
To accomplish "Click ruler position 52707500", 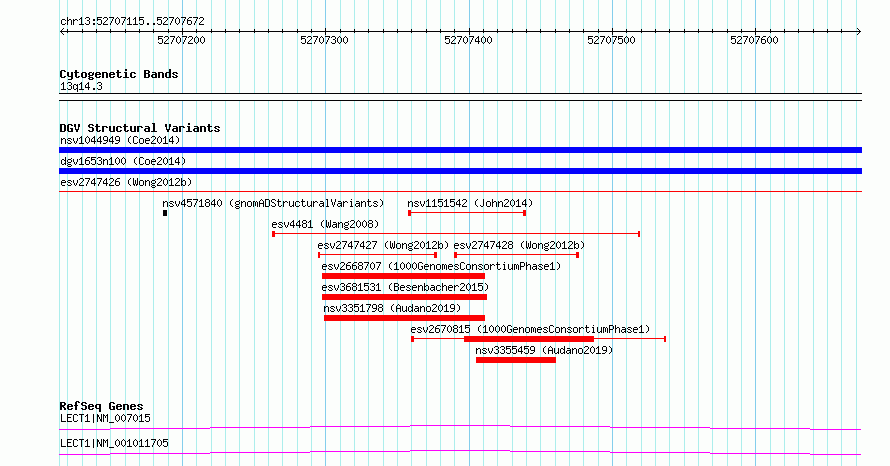I will [x=611, y=40].
